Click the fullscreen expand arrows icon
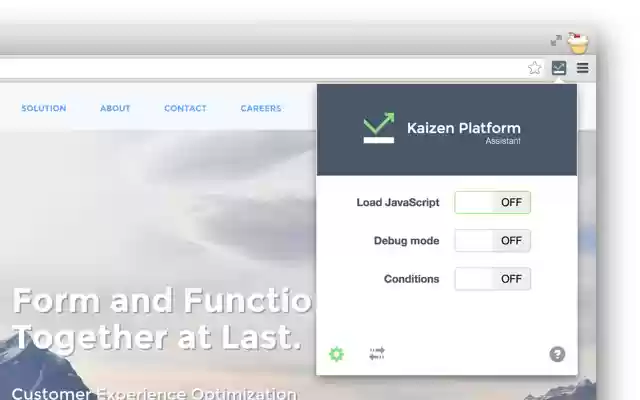The height and width of the screenshot is (400, 640). 556,40
